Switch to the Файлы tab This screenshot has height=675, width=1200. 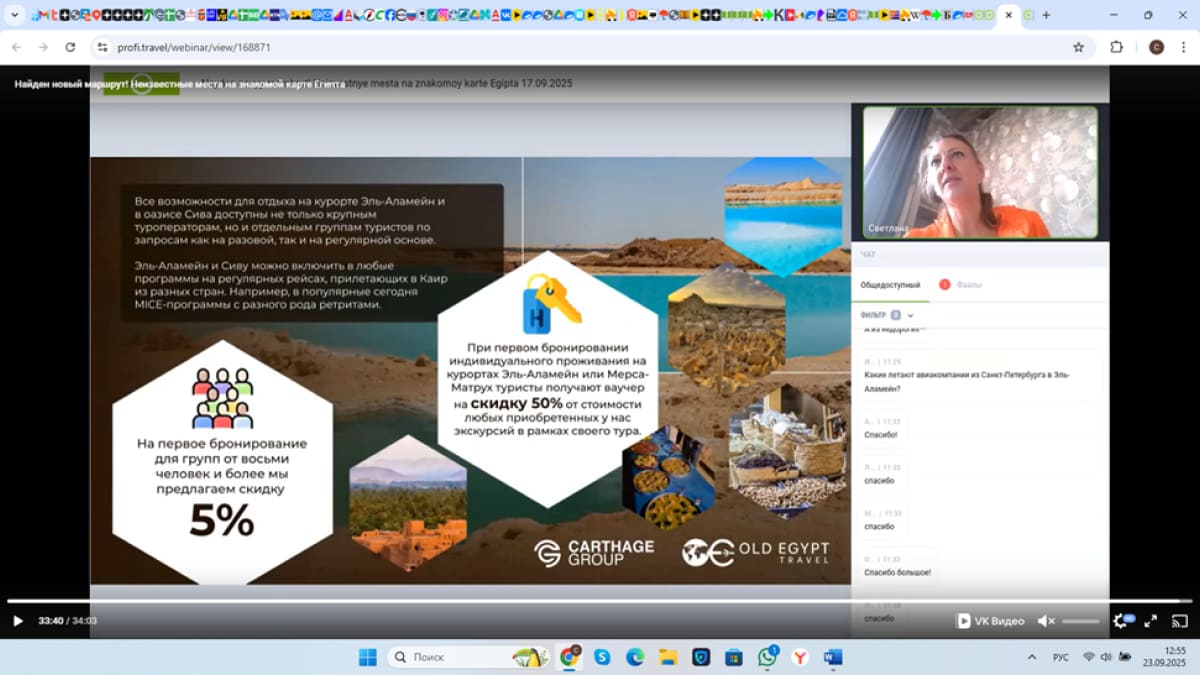pos(968,285)
